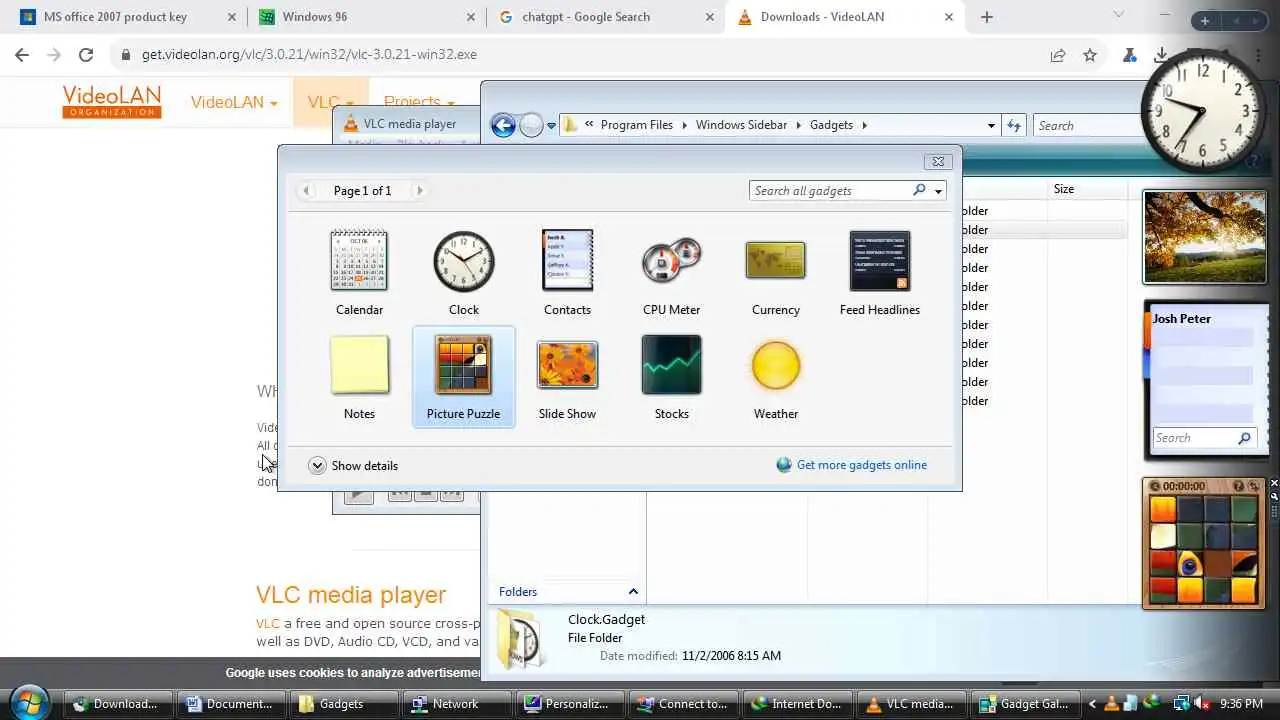Open Network taskbar button

tap(456, 703)
